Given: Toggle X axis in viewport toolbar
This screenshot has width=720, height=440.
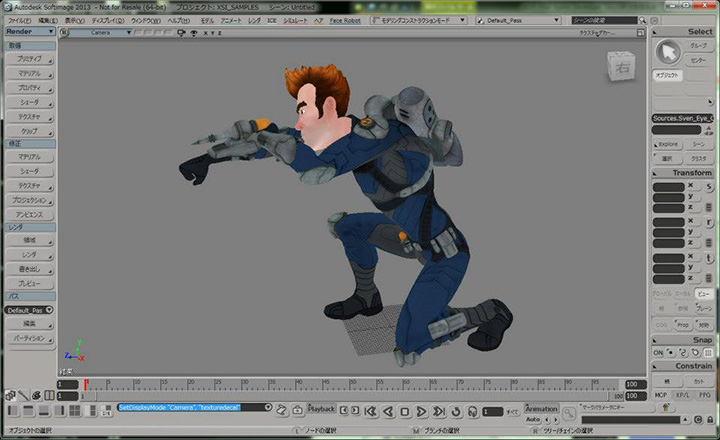Looking at the screenshot, I should (206, 33).
